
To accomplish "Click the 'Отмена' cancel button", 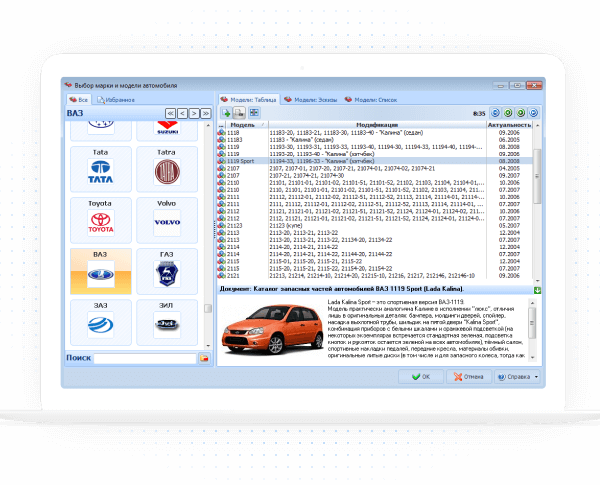I will pos(469,377).
